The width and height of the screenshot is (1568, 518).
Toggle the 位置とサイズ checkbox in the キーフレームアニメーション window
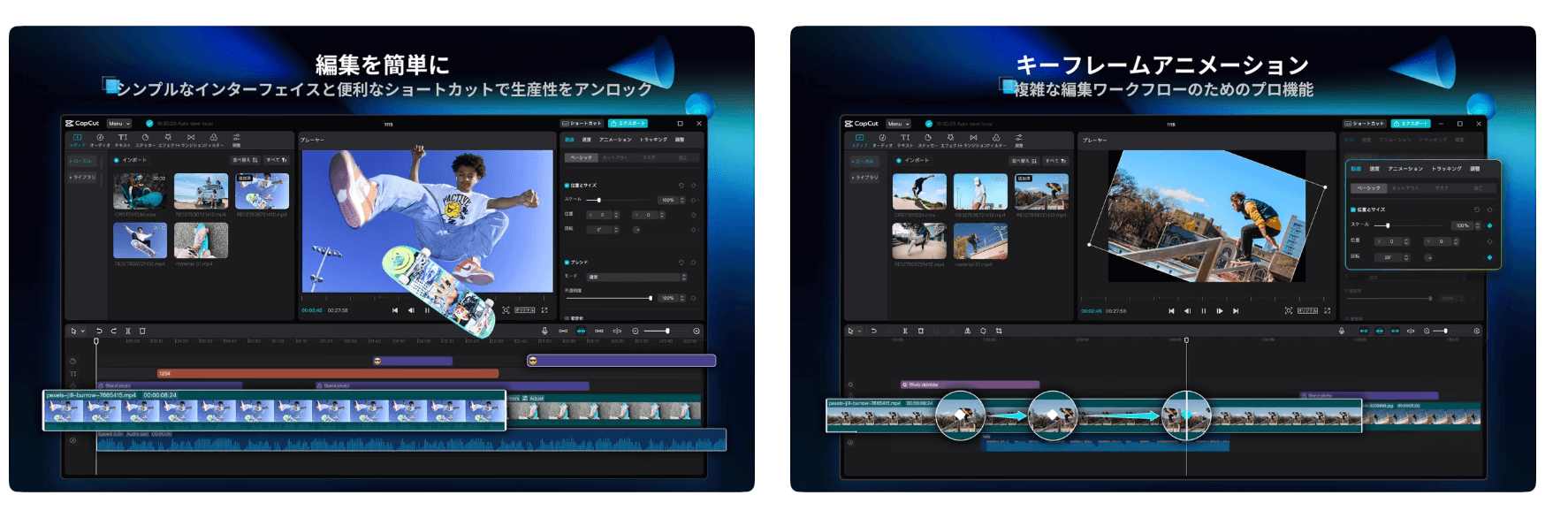(x=1353, y=209)
